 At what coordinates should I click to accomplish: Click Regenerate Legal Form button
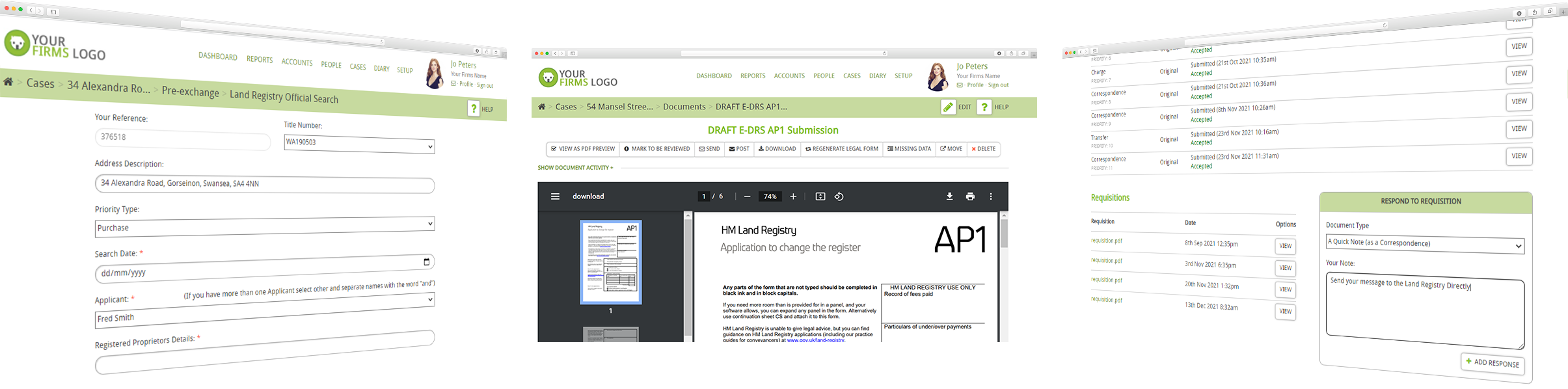[x=842, y=149]
